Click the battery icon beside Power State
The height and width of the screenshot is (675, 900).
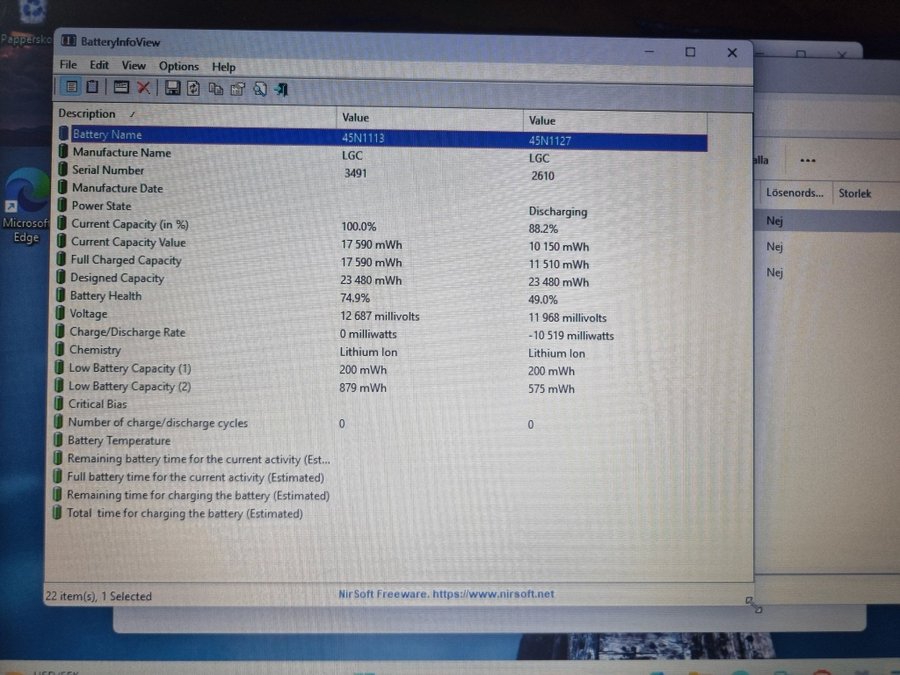pos(62,205)
